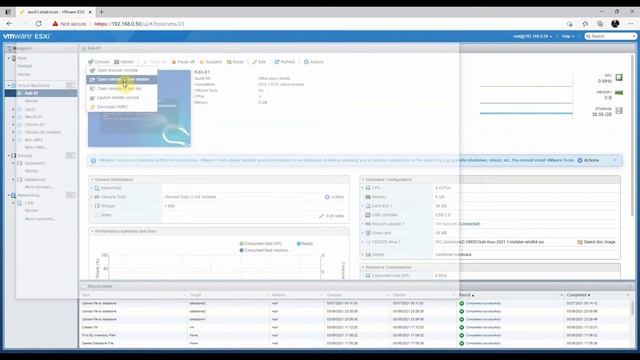Image resolution: width=640 pixels, height=360 pixels.
Task: Open the browser profile avatar
Action: [615, 24]
